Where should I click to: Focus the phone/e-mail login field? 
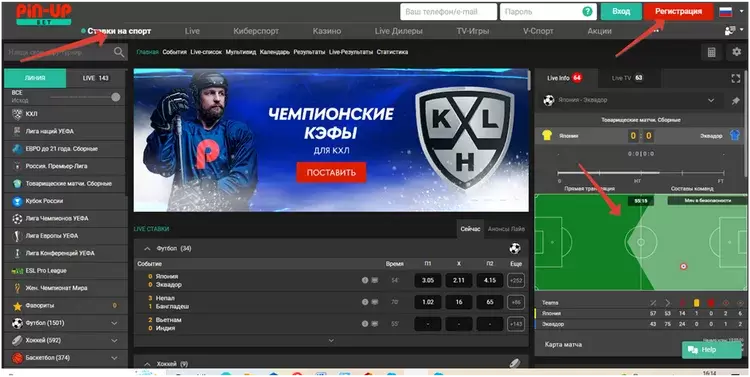click(448, 12)
